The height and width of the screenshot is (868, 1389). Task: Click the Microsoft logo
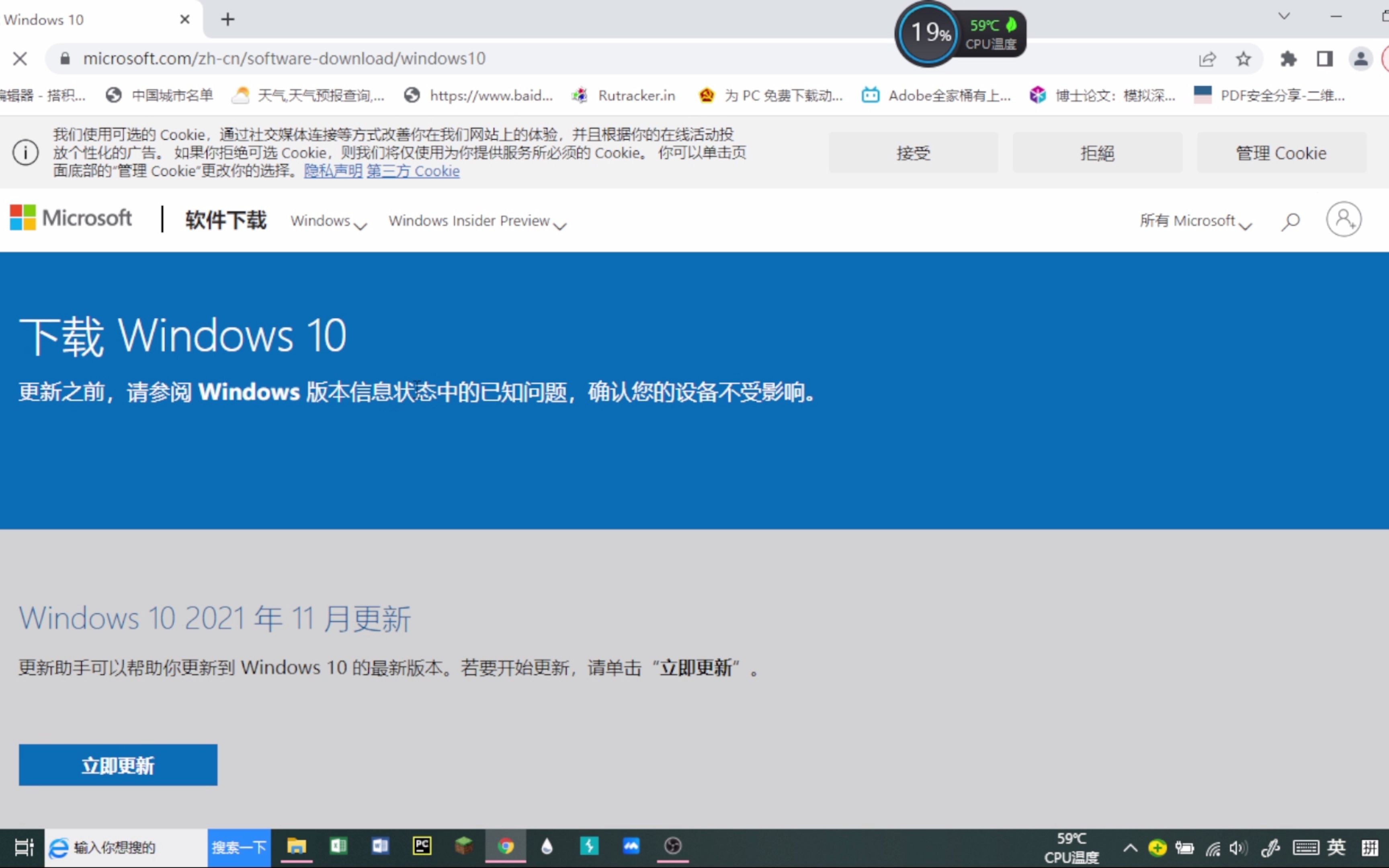[71, 218]
